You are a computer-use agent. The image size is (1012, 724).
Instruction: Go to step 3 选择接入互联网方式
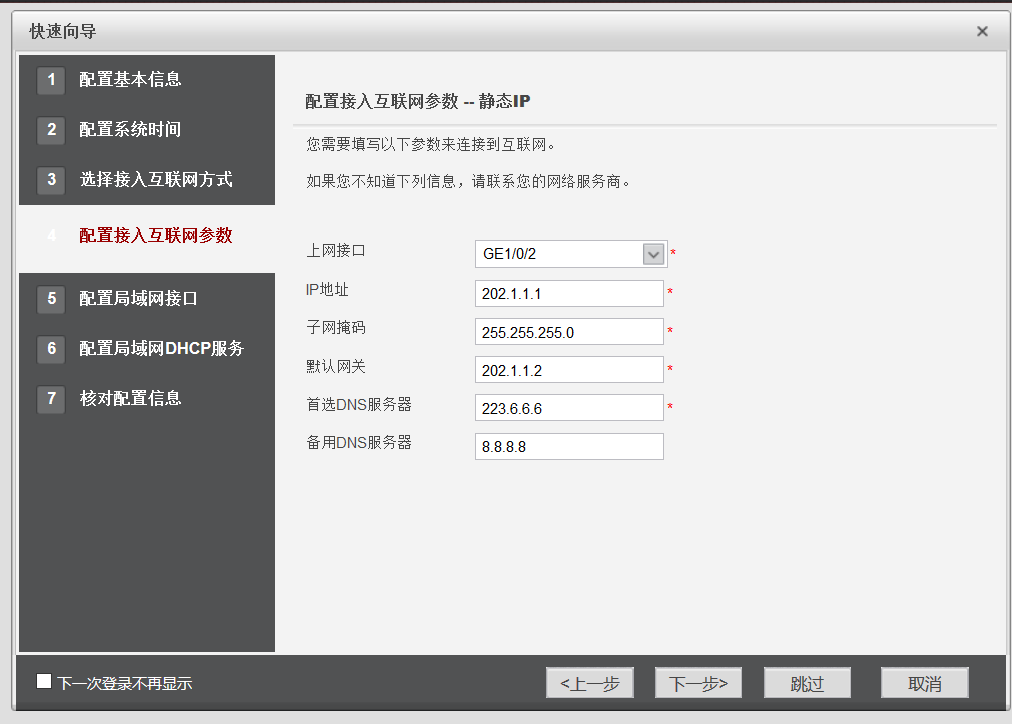(156, 179)
